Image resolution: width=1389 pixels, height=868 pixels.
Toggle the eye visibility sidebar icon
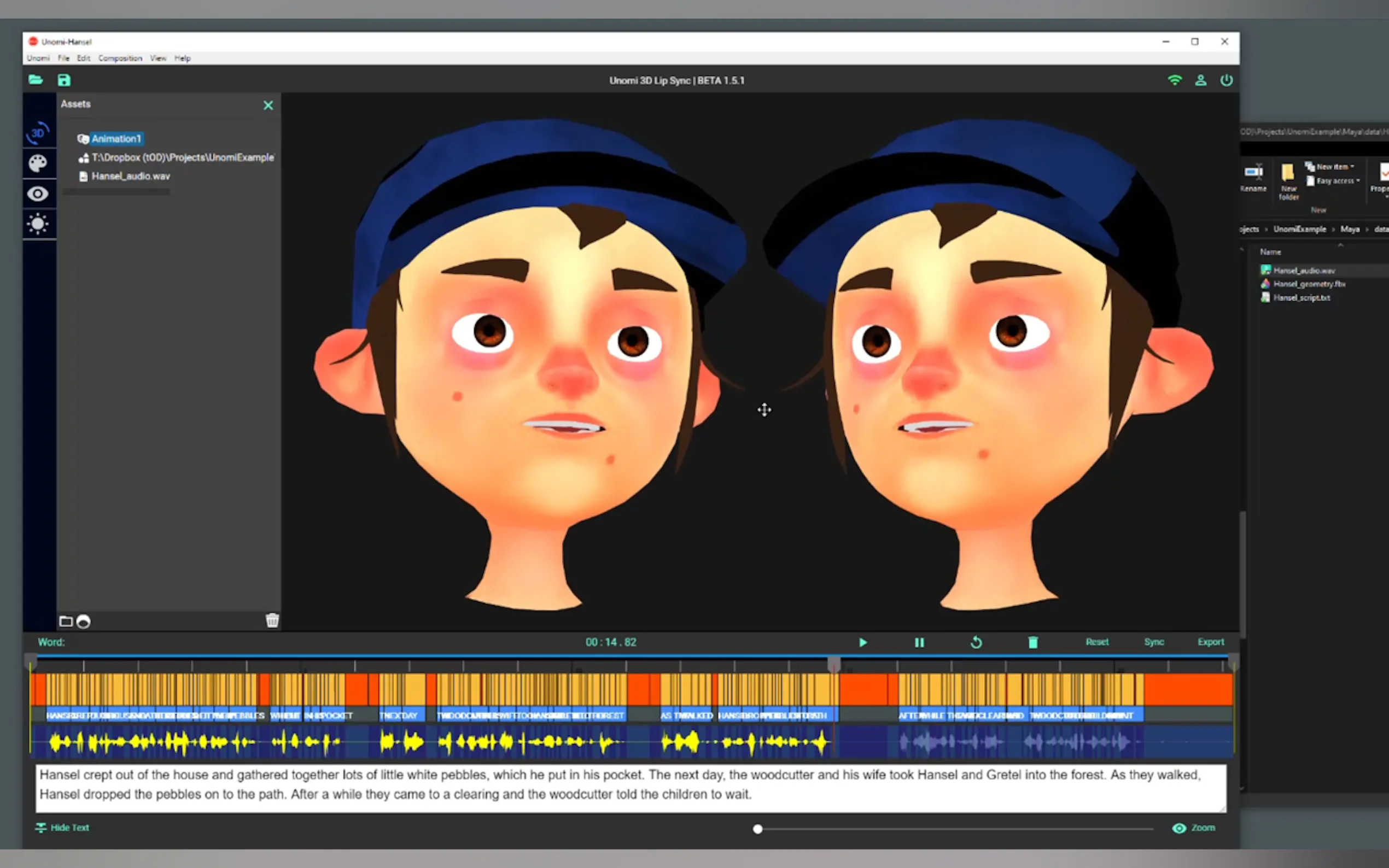pos(38,194)
